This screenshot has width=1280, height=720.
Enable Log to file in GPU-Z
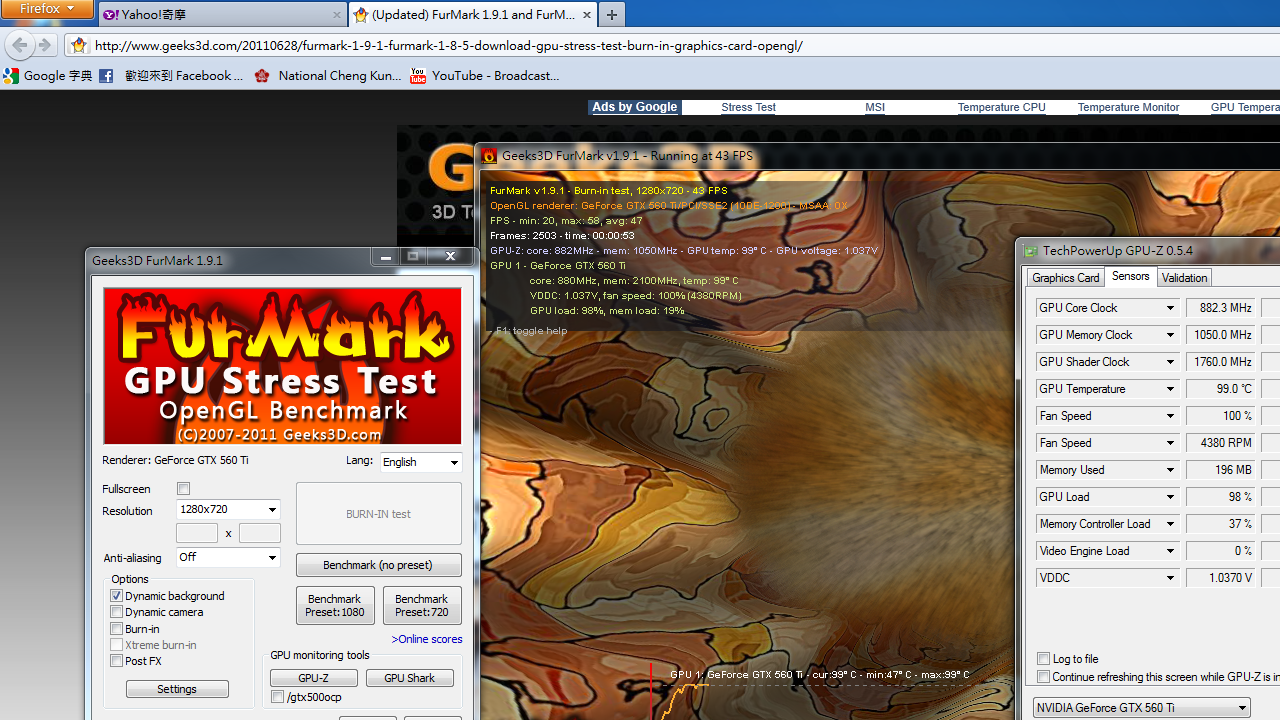(x=1043, y=659)
